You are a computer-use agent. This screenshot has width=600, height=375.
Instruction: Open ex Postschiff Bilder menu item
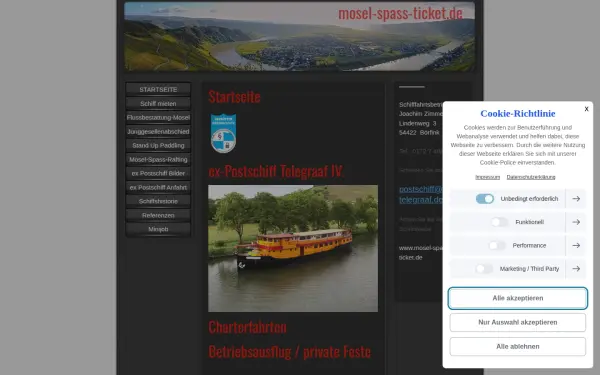[x=158, y=173]
